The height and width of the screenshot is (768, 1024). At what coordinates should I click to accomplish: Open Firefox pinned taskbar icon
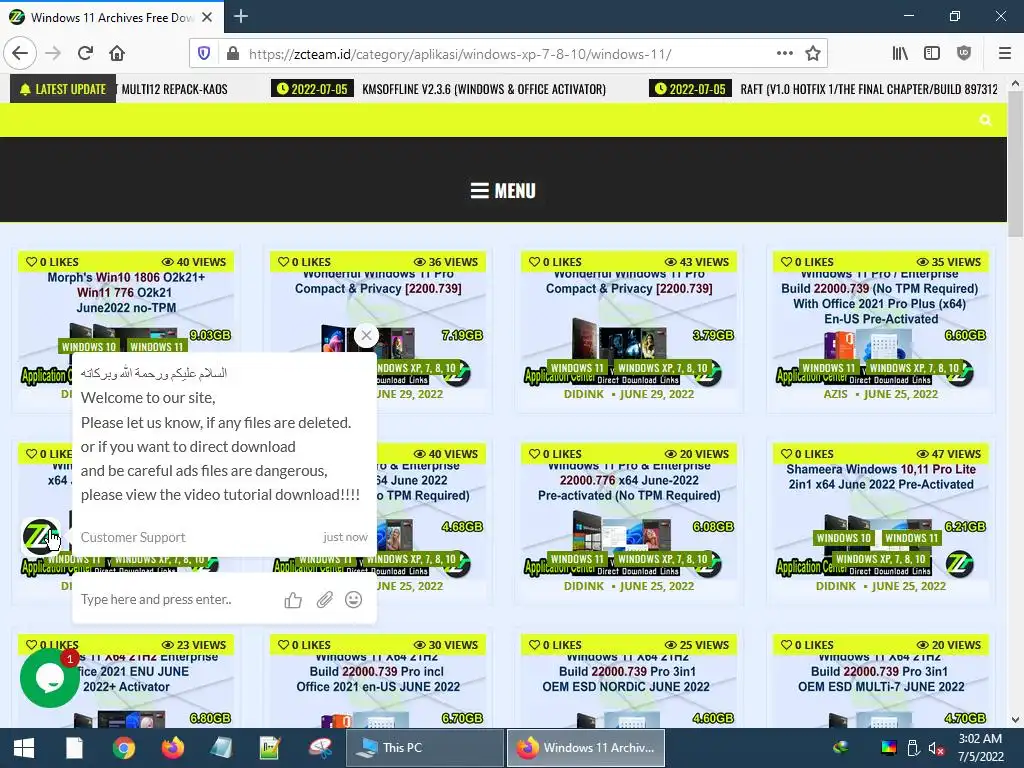[173, 748]
